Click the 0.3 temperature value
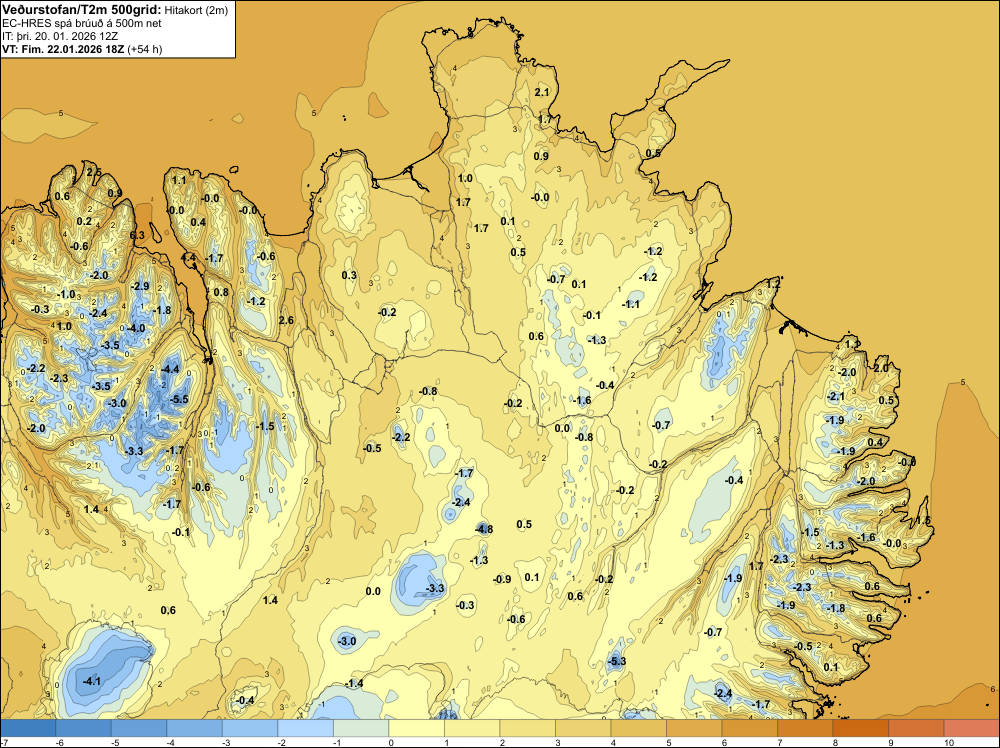 tap(349, 275)
